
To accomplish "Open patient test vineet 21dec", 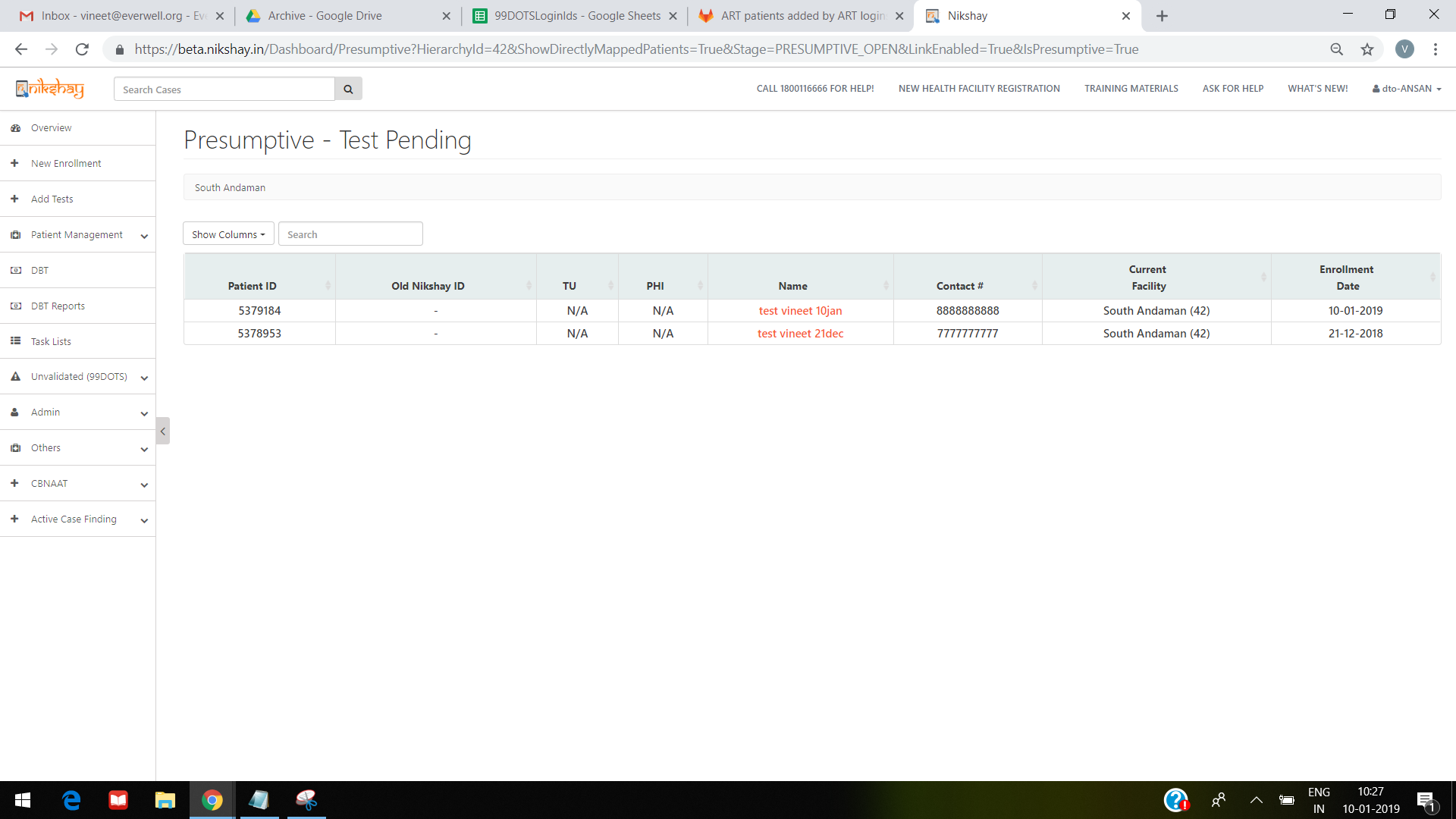I will point(800,334).
